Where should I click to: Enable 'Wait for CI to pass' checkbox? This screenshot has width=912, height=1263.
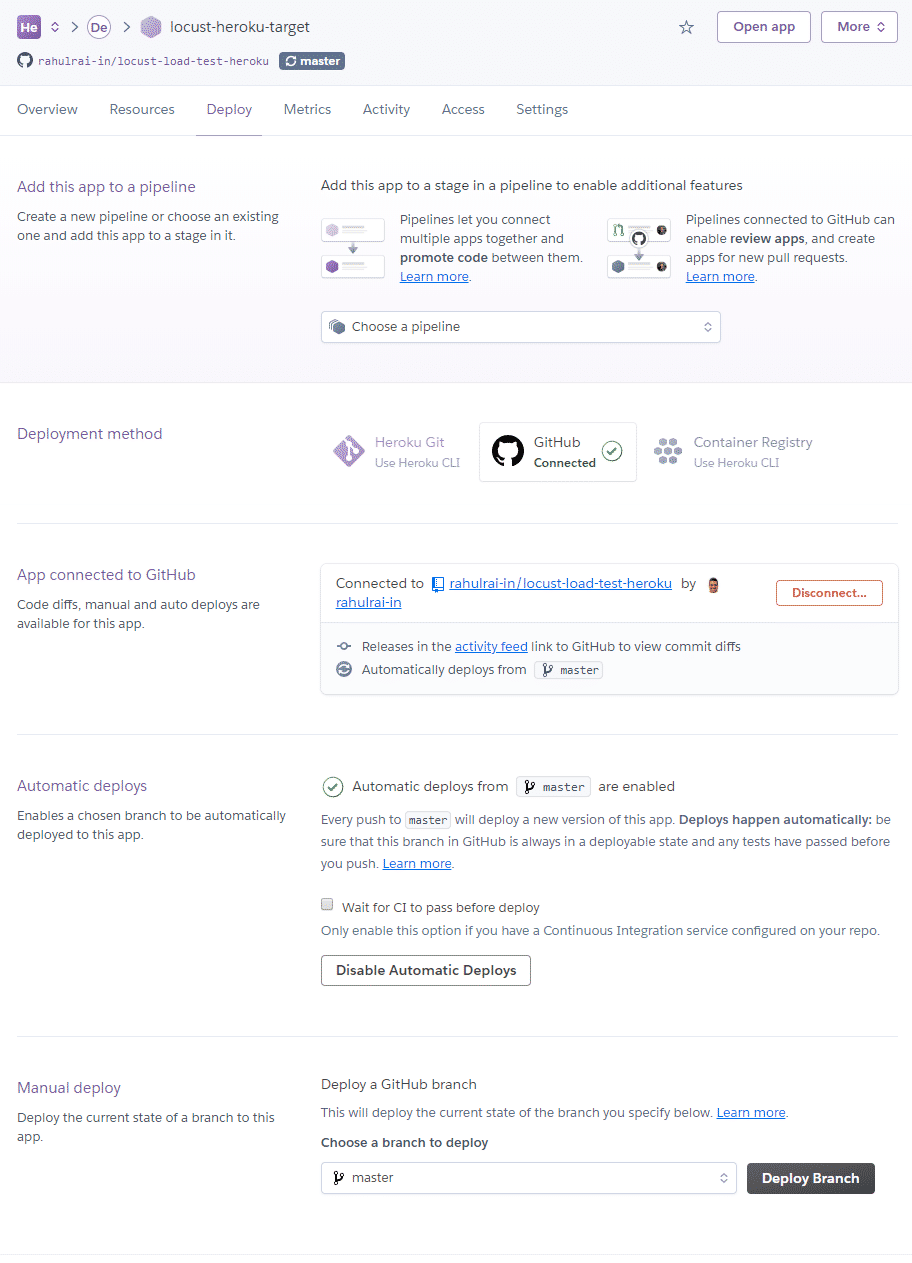click(x=327, y=904)
